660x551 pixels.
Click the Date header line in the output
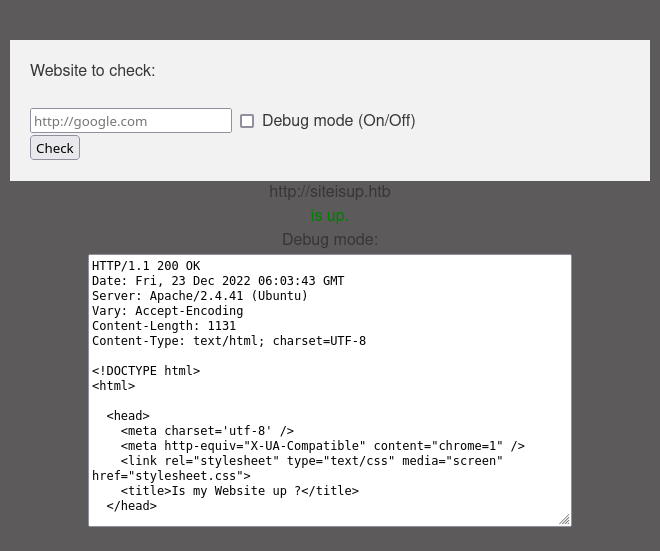click(218, 281)
